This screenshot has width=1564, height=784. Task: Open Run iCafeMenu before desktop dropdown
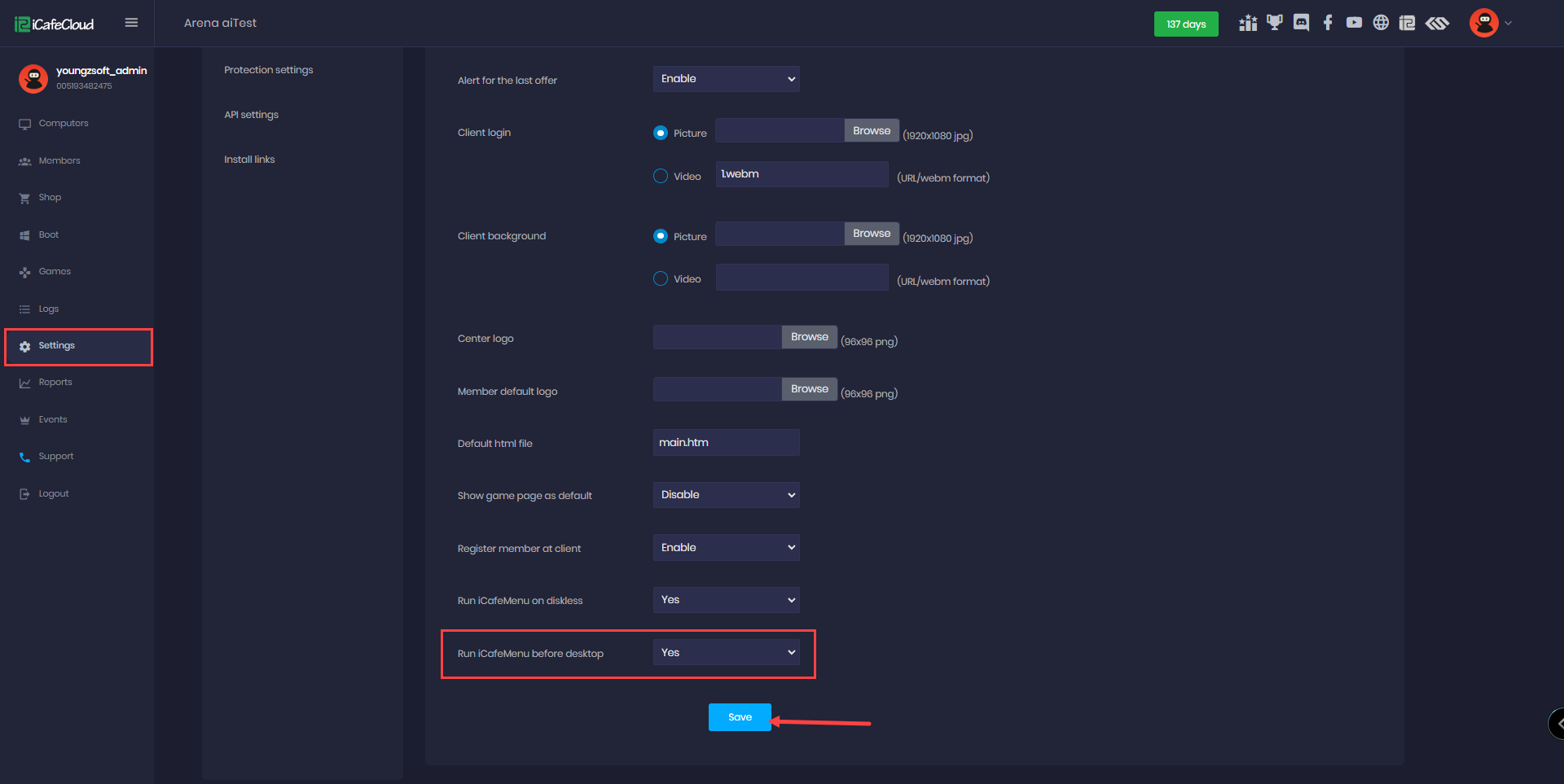pos(726,652)
